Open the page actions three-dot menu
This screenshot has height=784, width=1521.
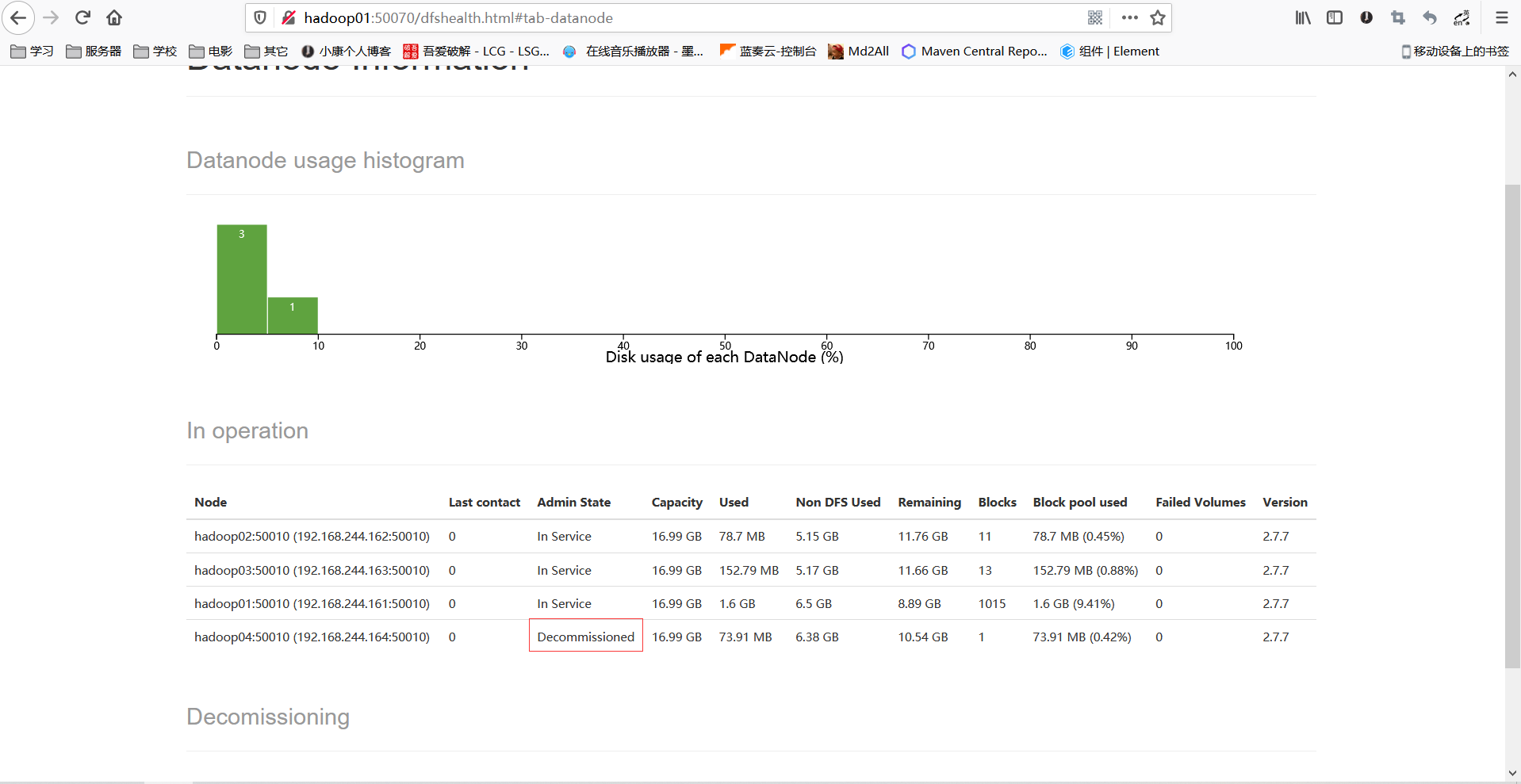pos(1130,17)
